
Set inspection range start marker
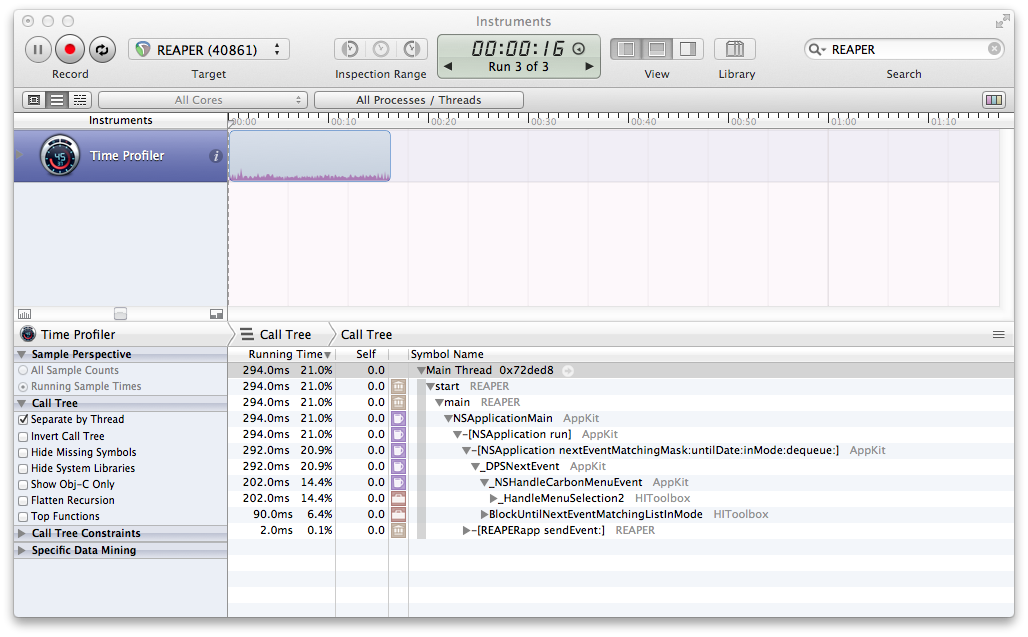[350, 49]
